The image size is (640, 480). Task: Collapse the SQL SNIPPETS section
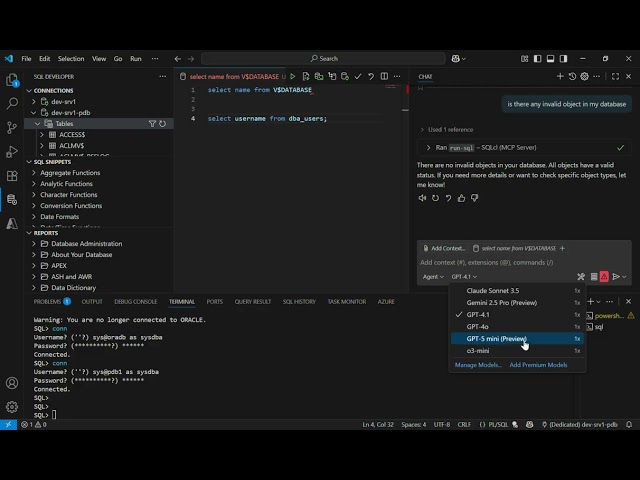[x=29, y=162]
